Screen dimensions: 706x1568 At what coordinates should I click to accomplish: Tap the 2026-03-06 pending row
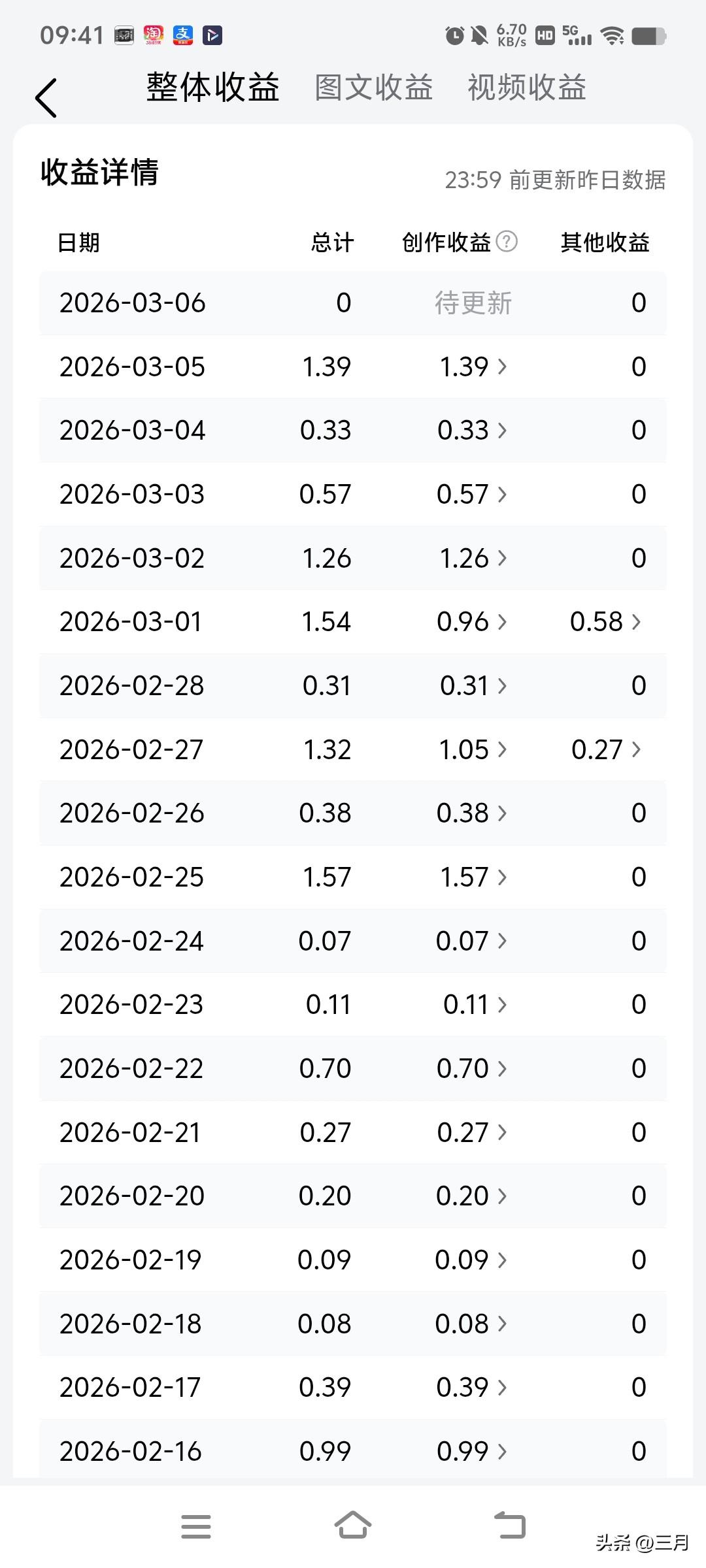353,303
